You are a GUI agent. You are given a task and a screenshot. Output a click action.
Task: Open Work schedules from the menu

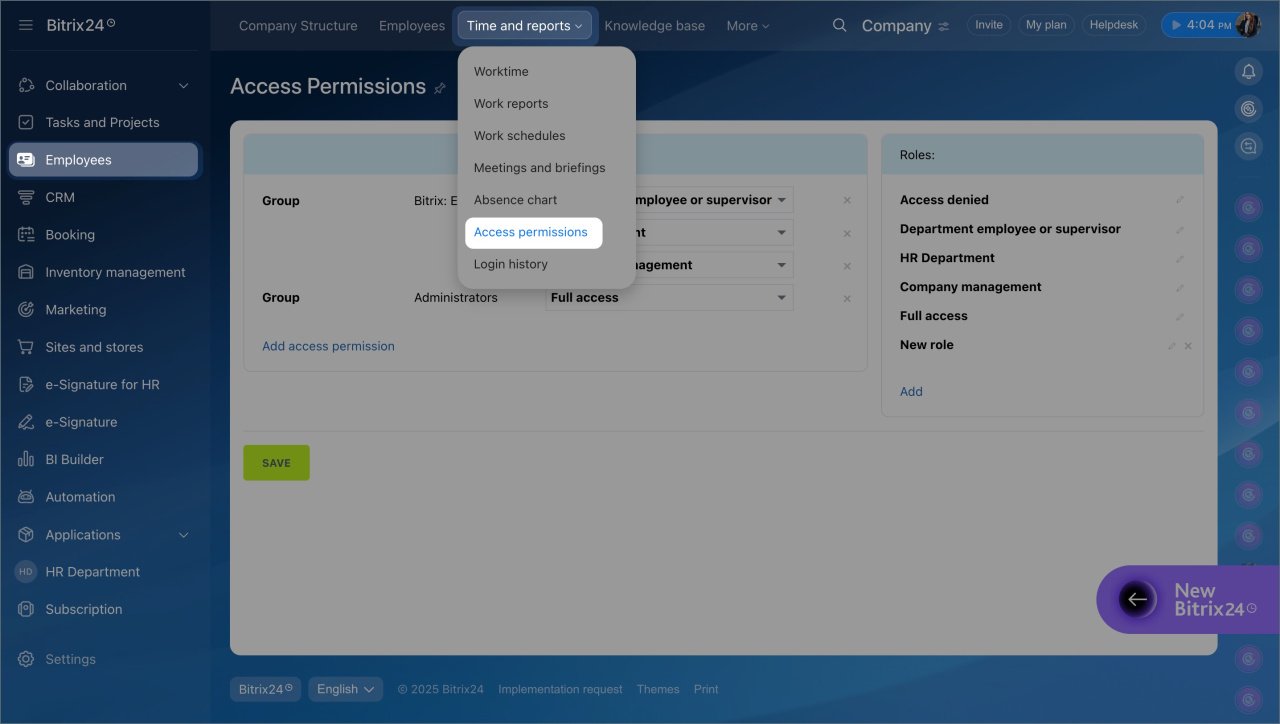(519, 136)
